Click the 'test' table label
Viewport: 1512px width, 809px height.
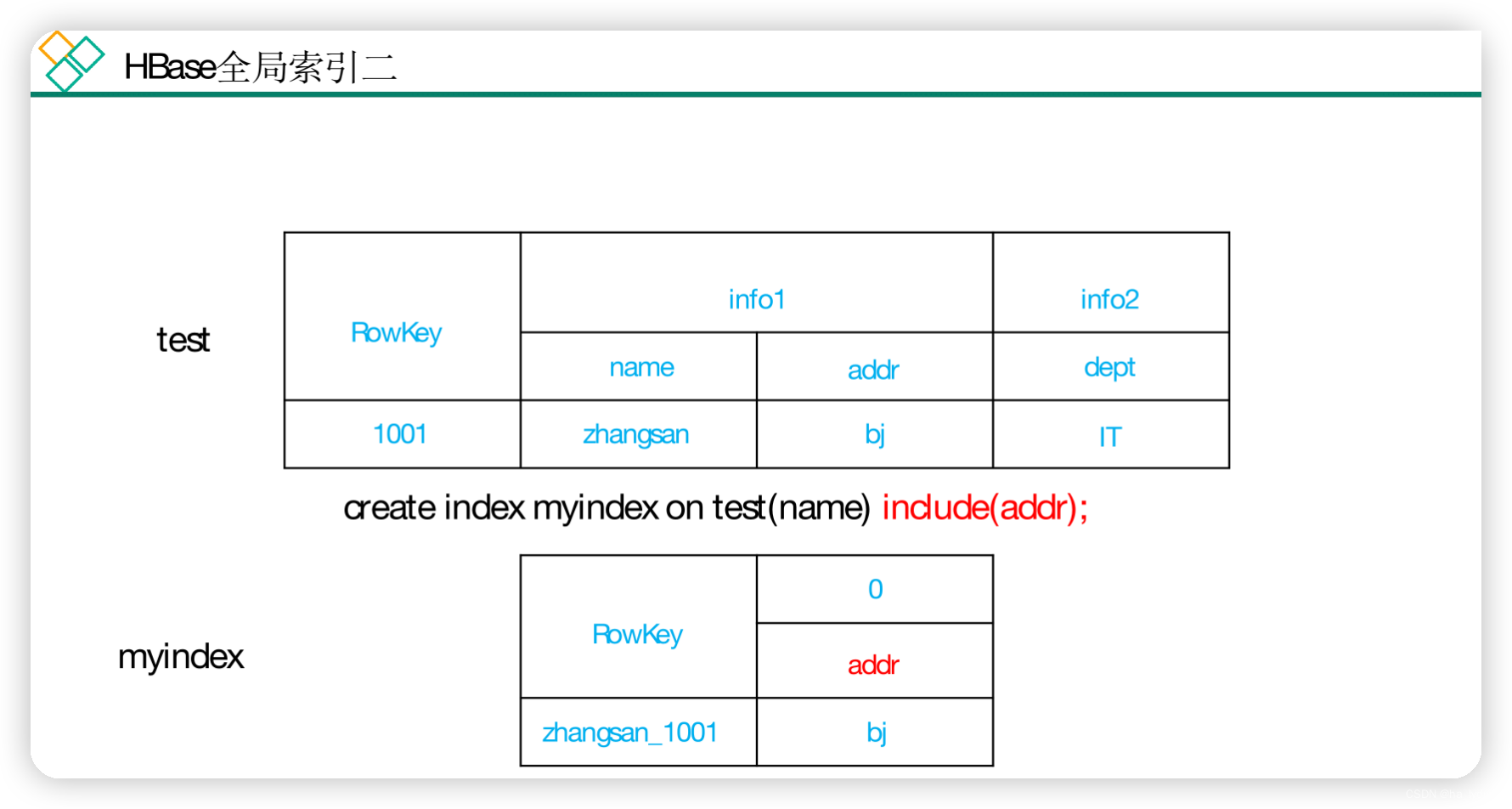click(183, 340)
